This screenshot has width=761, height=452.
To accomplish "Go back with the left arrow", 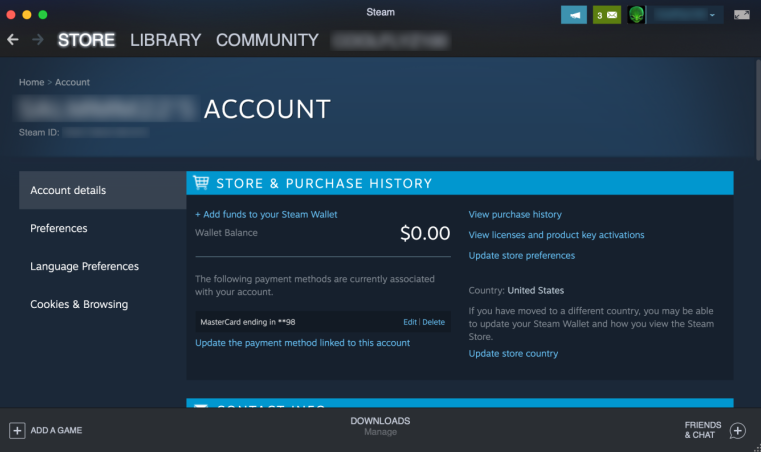I will [x=13, y=40].
